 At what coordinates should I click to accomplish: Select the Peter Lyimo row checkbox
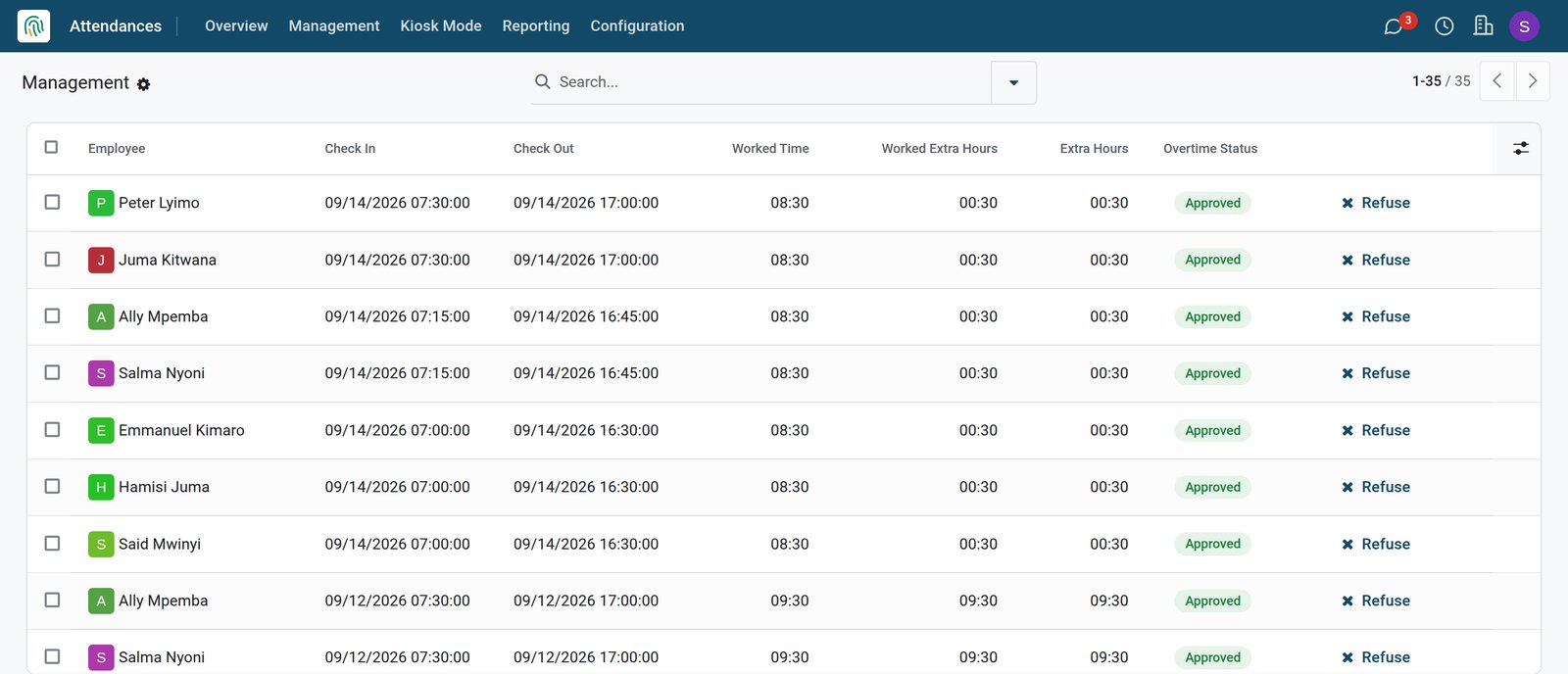[52, 202]
